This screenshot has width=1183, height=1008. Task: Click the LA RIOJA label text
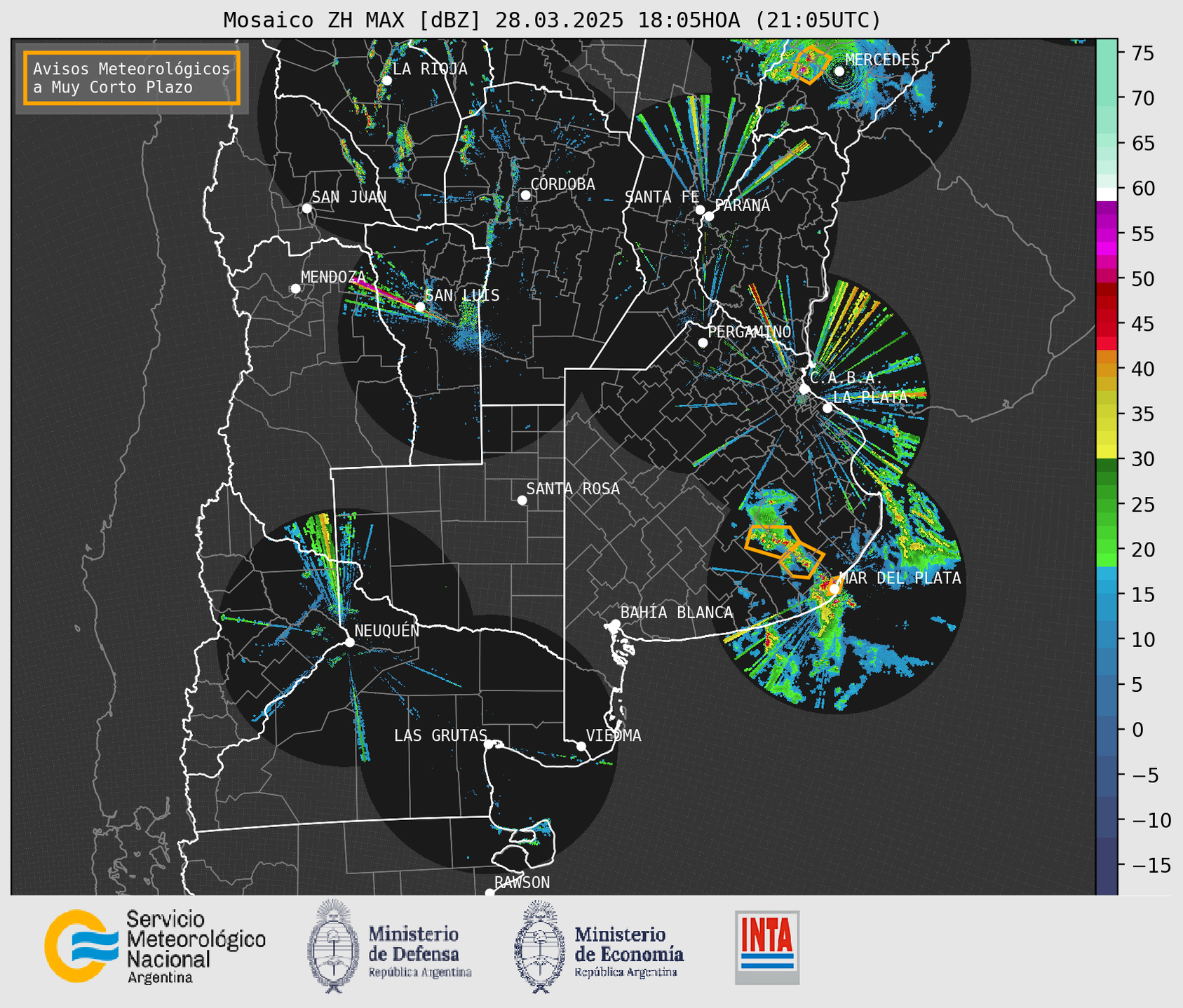(429, 69)
